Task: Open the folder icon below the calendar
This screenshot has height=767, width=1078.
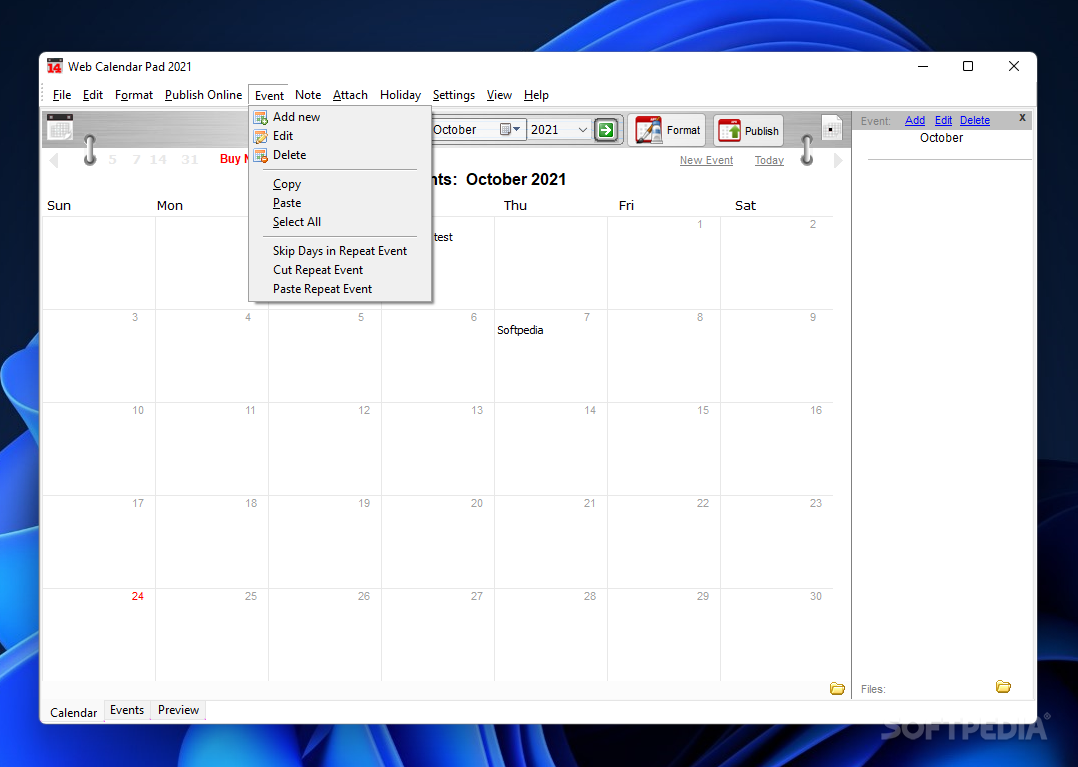Action: pyautogui.click(x=837, y=688)
